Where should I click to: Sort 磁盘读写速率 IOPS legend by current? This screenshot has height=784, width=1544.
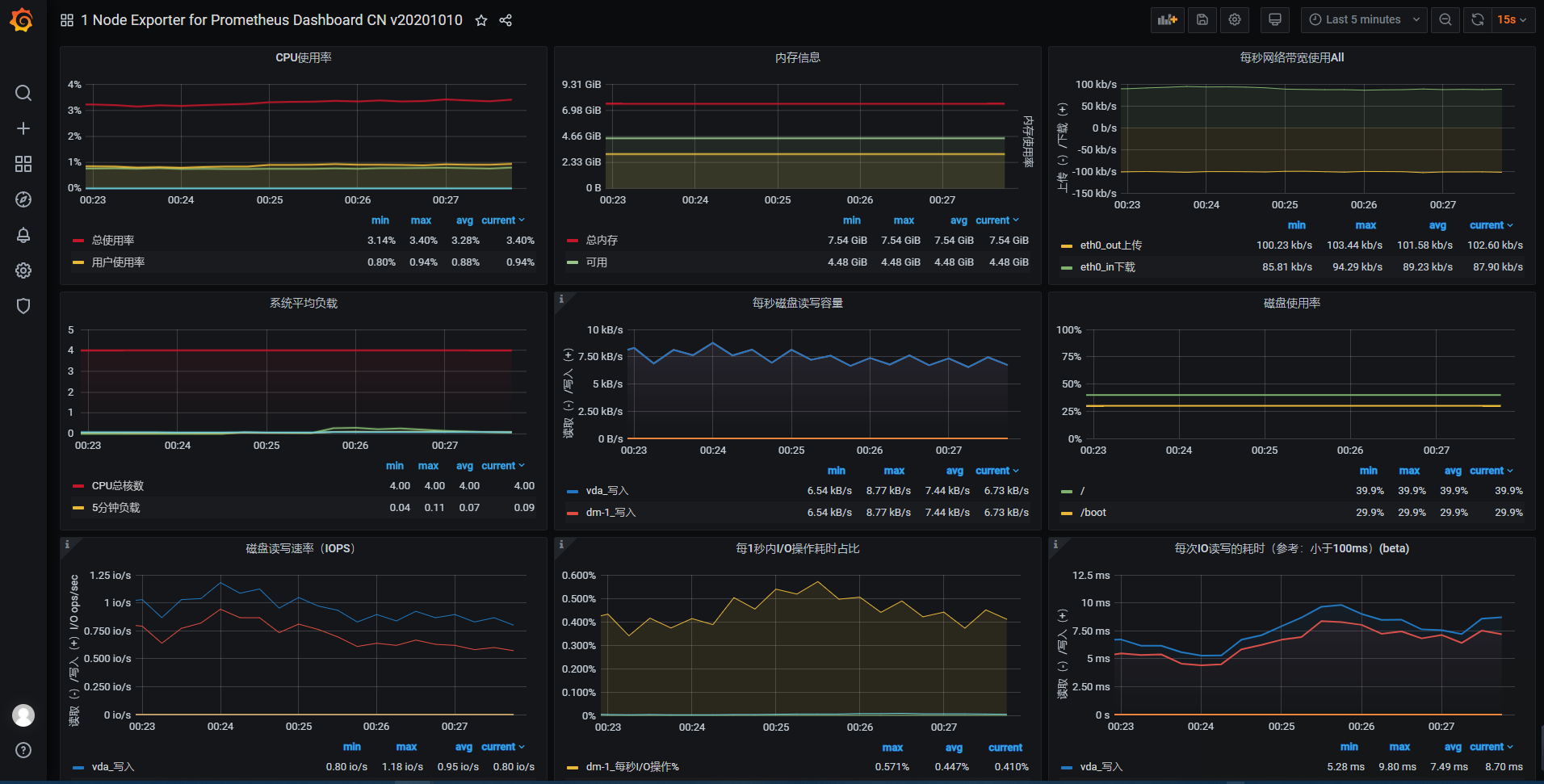pos(503,747)
